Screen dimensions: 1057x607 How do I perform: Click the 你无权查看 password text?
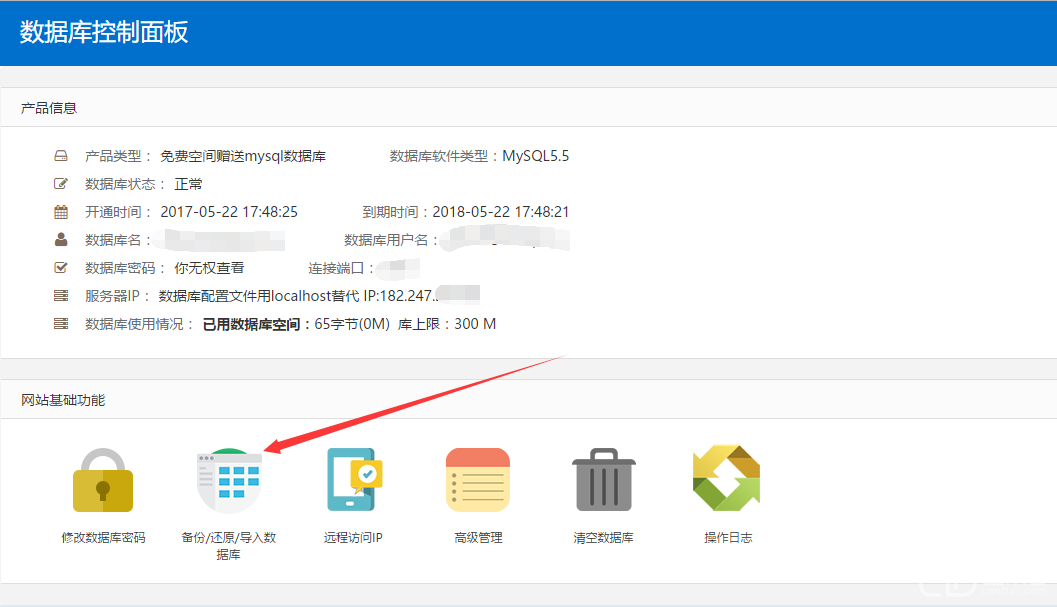click(x=209, y=268)
